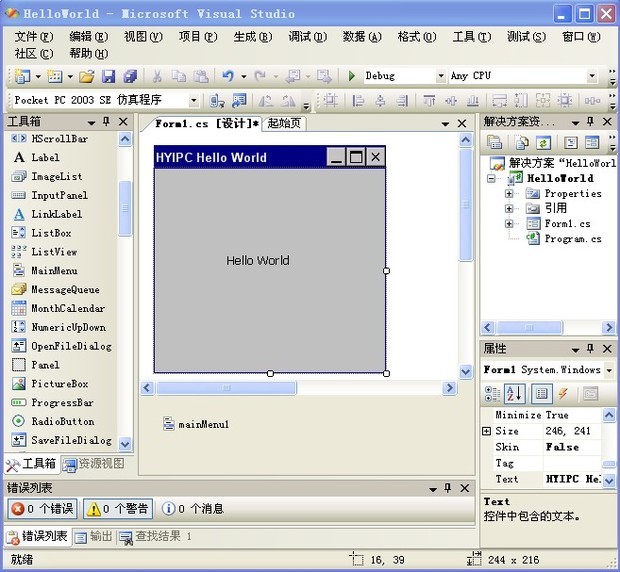Select the mainMenu1 component in tray
The width and height of the screenshot is (620, 572).
click(196, 424)
